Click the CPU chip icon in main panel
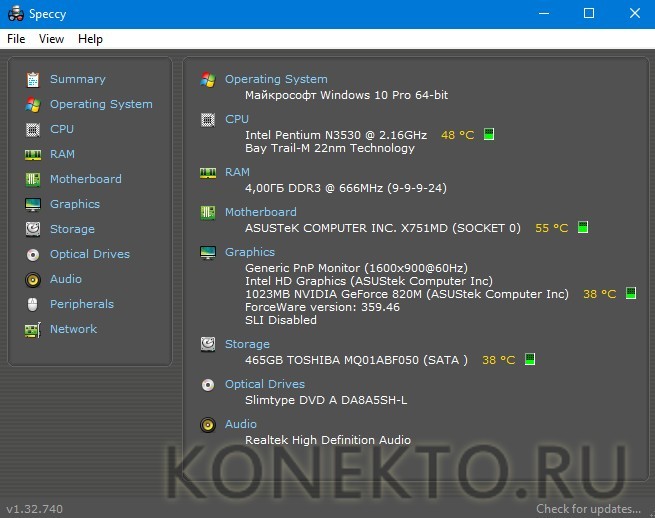The width and height of the screenshot is (655, 518). 208,120
